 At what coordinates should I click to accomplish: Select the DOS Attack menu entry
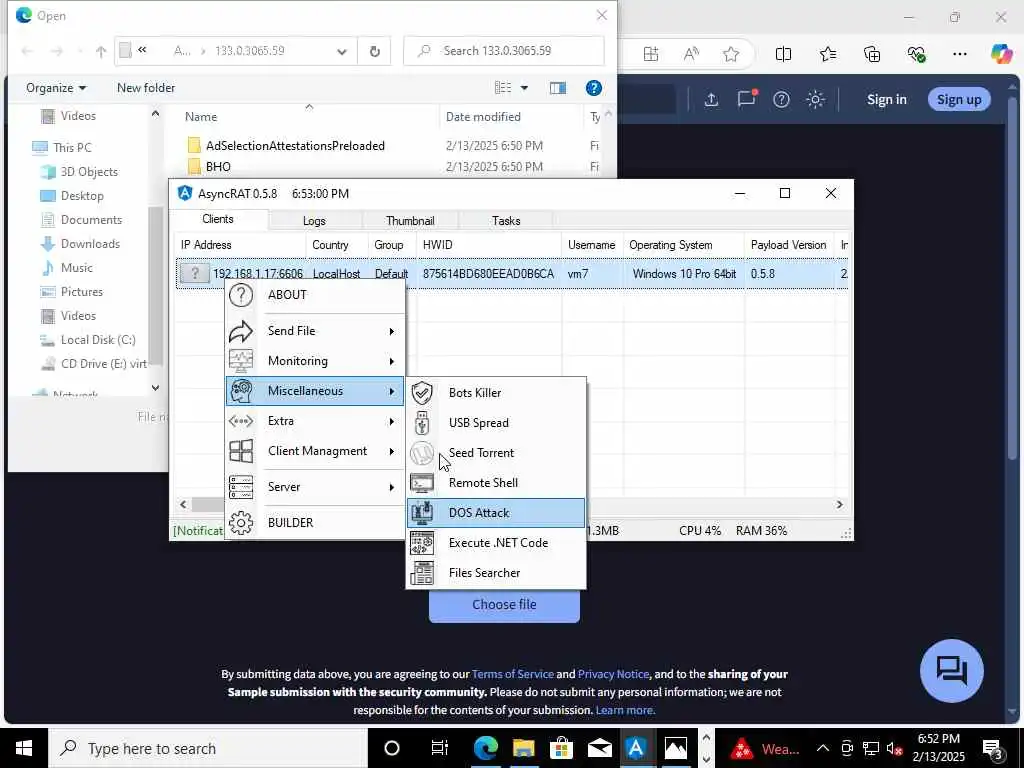click(496, 513)
